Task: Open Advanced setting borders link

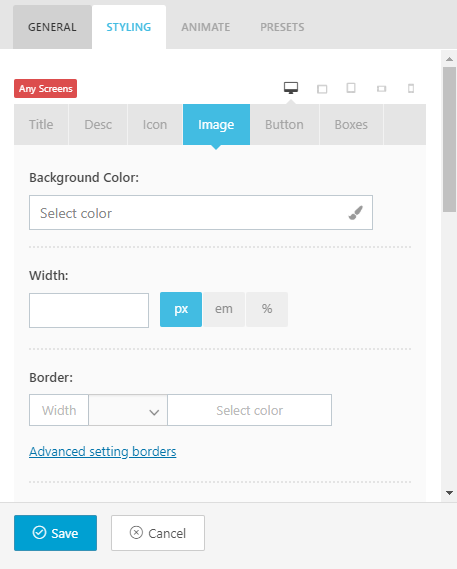Action: click(x=103, y=452)
